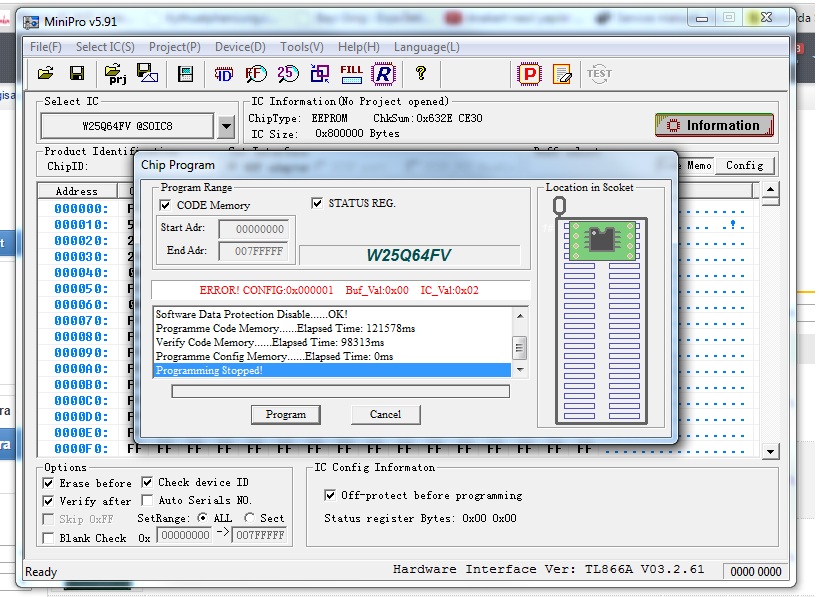
Task: Click the Save floppy disk icon
Action: (x=76, y=73)
